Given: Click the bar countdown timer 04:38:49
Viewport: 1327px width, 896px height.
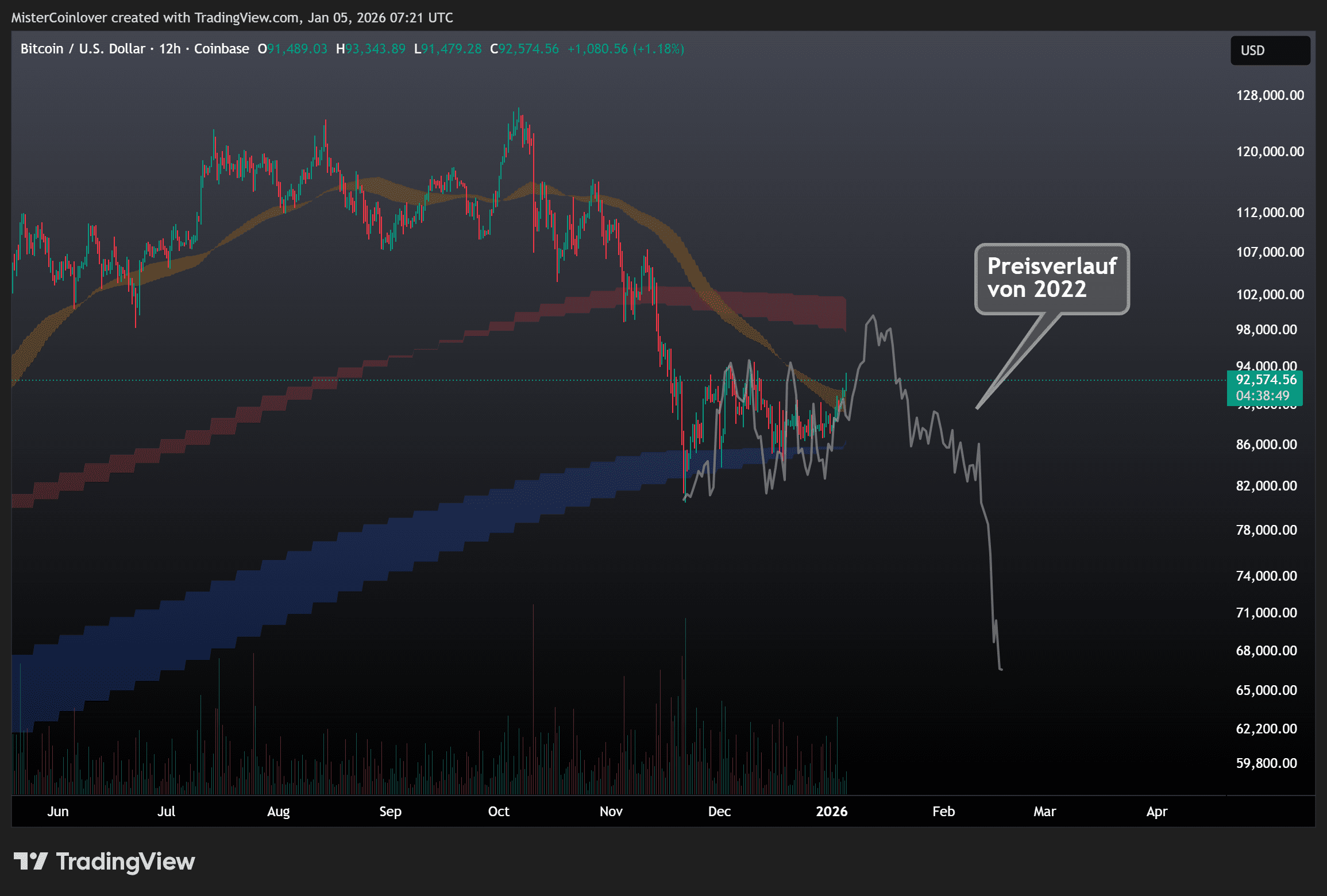Looking at the screenshot, I should [1262, 396].
